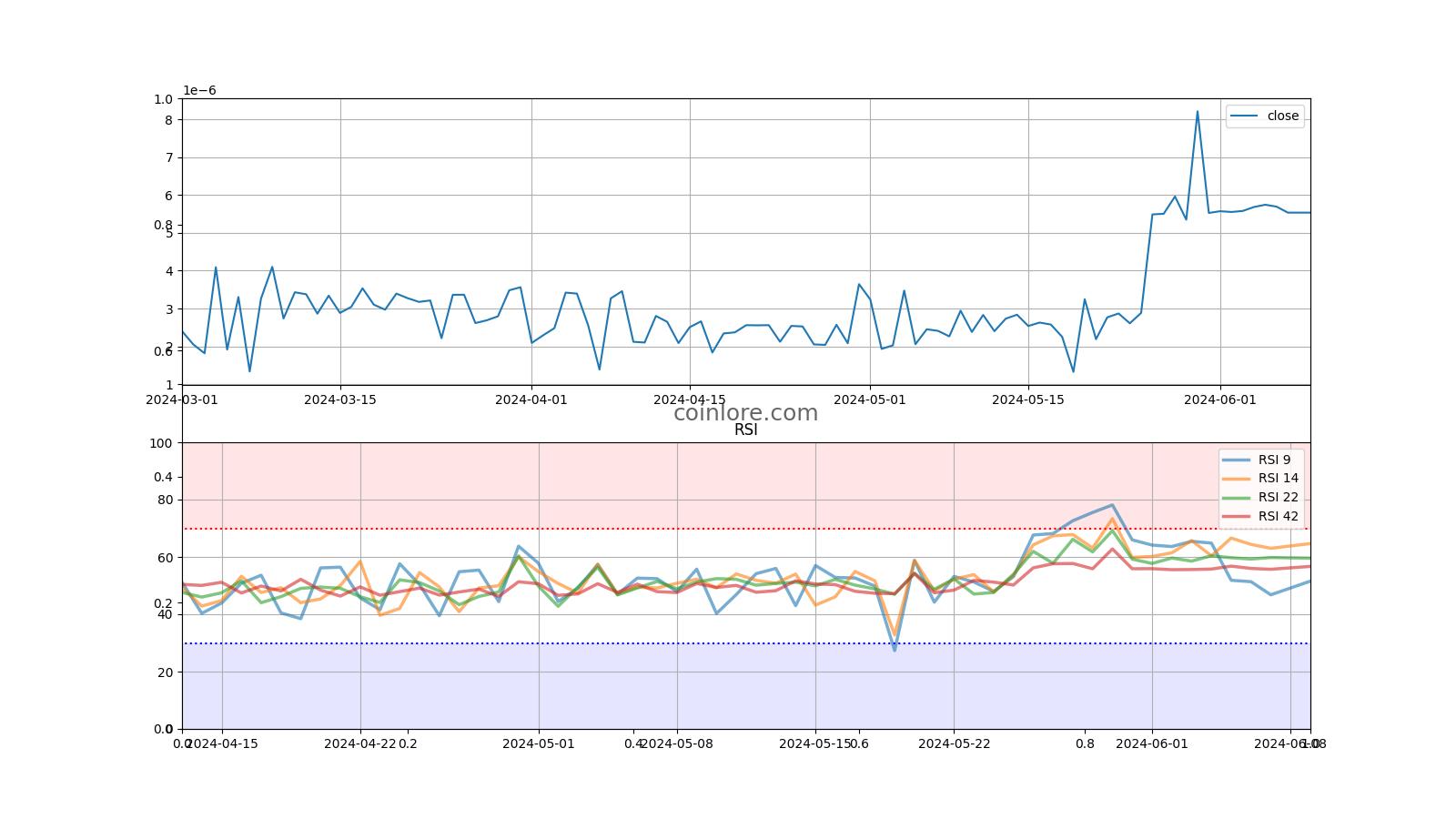Click the 2024-04-22 date on RSI chart
Screen dimensions: 1456x819
[360, 743]
